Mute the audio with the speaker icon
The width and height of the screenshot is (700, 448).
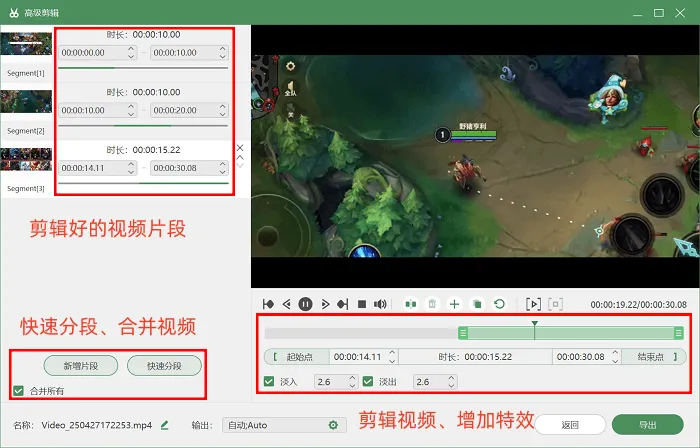tap(380, 304)
